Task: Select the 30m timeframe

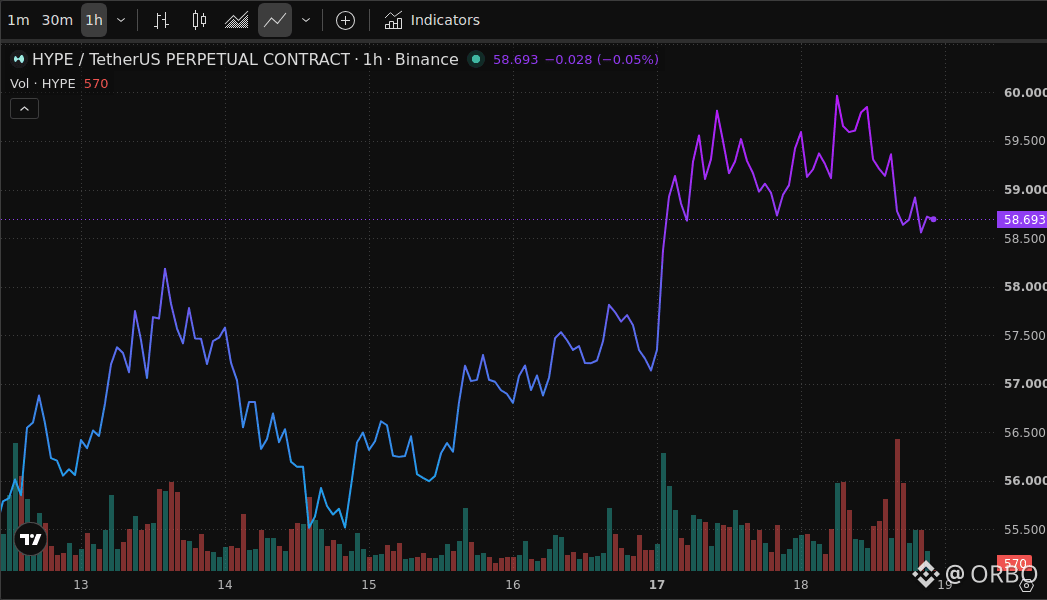Action: coord(57,20)
